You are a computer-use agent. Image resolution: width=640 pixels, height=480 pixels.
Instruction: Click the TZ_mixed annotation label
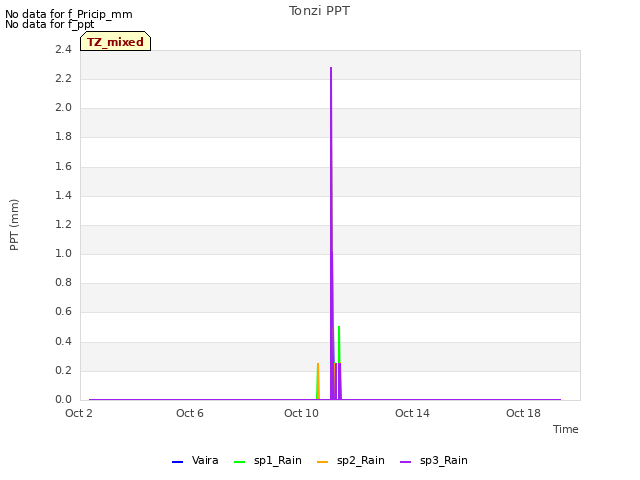click(x=116, y=42)
